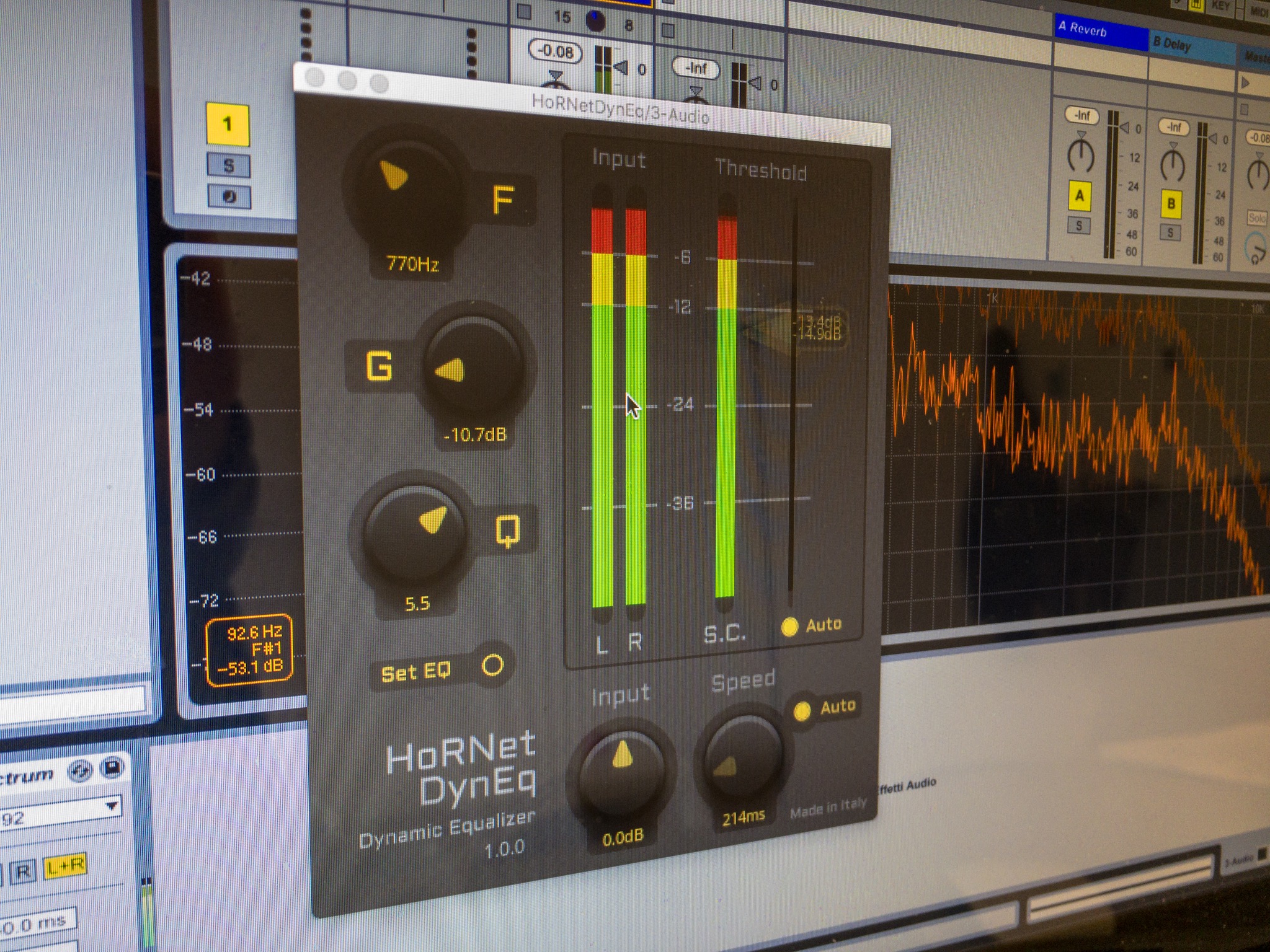Click the 5.5 Q value field
The width and height of the screenshot is (1270, 952).
point(417,603)
